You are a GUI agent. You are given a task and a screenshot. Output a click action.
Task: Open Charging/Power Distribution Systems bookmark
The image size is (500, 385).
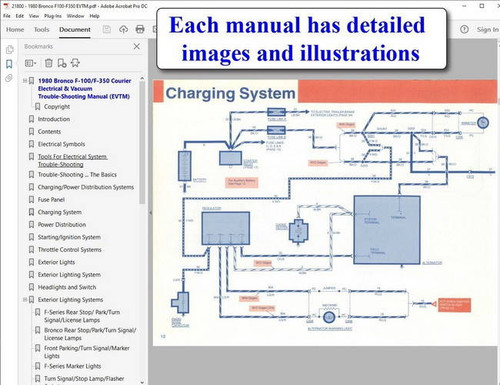[x=86, y=187]
